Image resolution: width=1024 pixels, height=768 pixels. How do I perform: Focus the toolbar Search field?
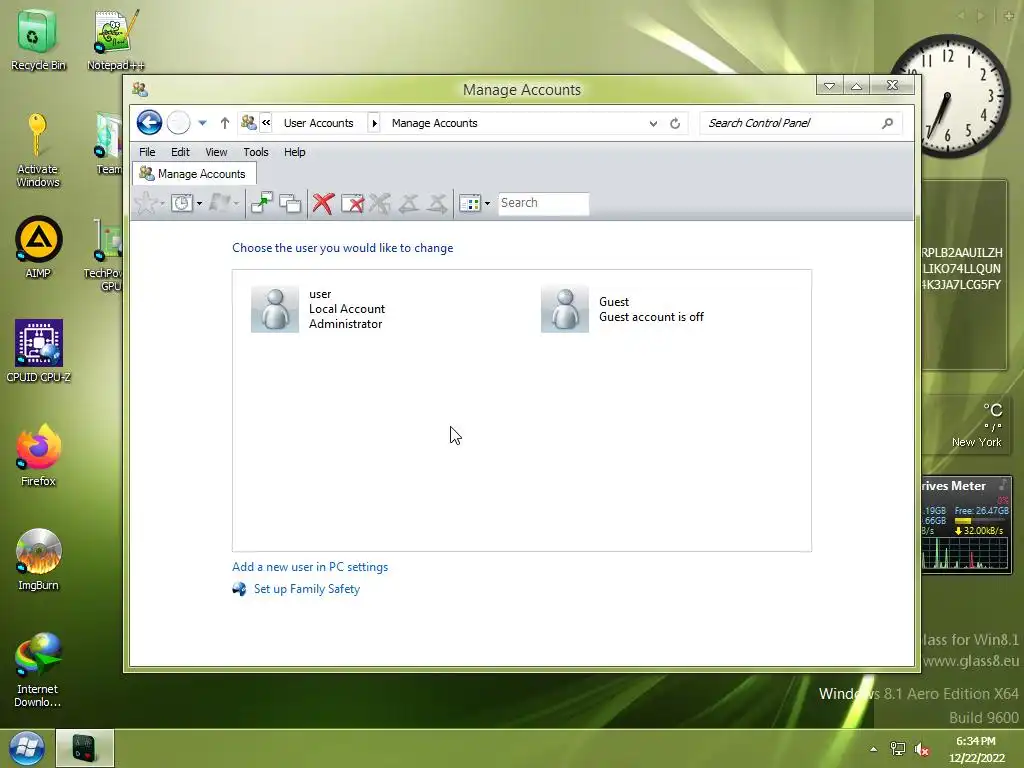tap(543, 203)
